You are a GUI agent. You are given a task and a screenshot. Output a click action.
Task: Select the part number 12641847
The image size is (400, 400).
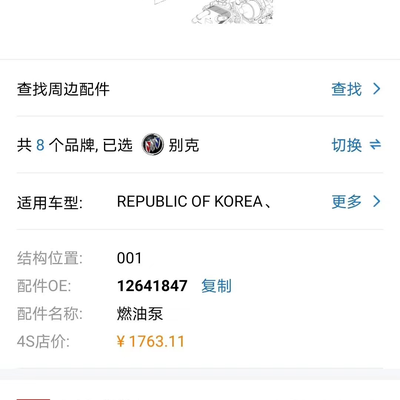click(152, 286)
